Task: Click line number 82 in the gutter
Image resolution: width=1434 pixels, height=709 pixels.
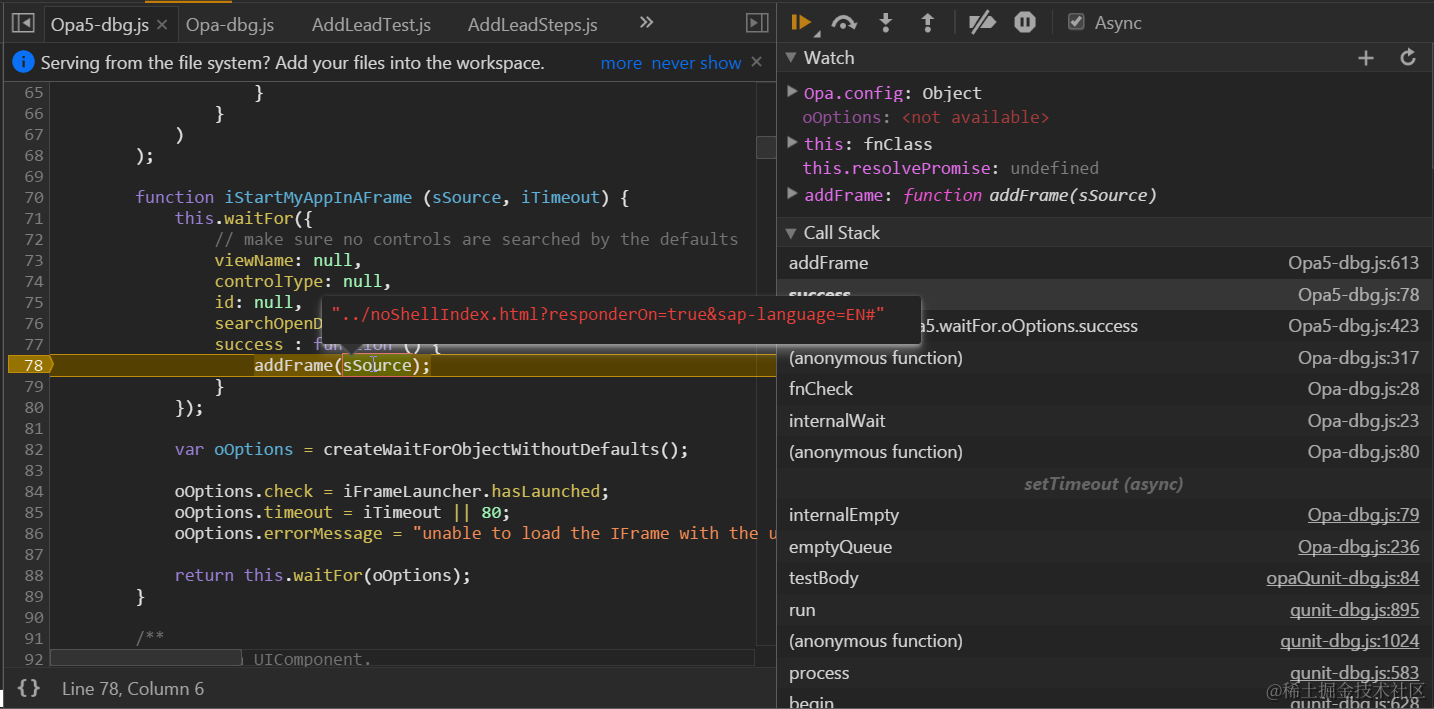Action: [x=33, y=449]
